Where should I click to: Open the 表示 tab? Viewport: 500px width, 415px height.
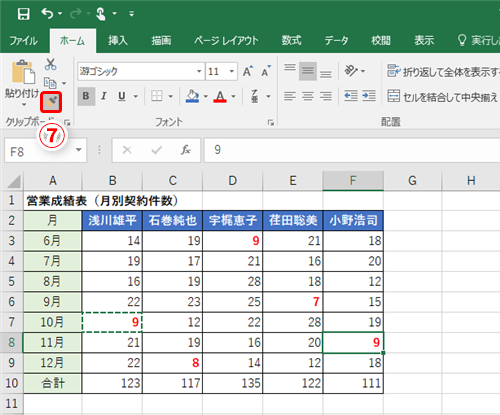[424, 41]
